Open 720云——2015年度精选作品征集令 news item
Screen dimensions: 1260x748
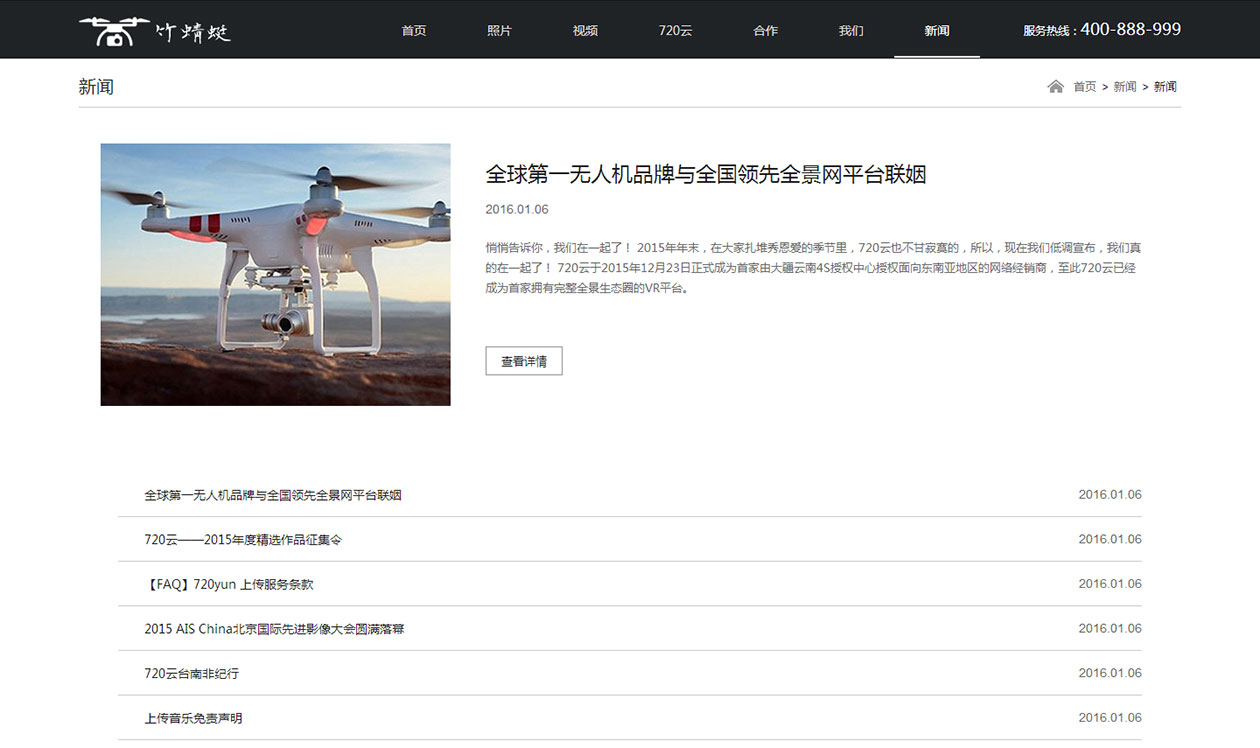click(243, 540)
